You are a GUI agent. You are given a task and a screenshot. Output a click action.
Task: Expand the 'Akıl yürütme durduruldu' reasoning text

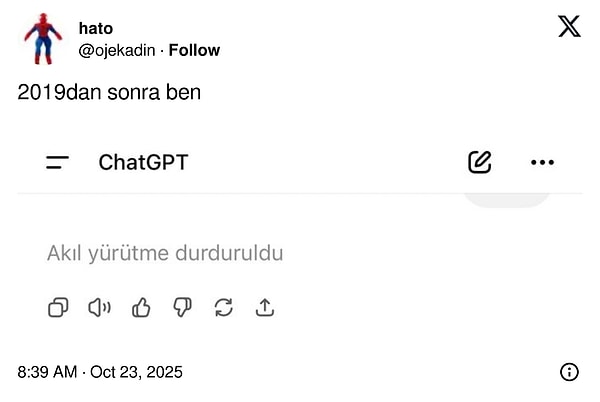coord(165,253)
